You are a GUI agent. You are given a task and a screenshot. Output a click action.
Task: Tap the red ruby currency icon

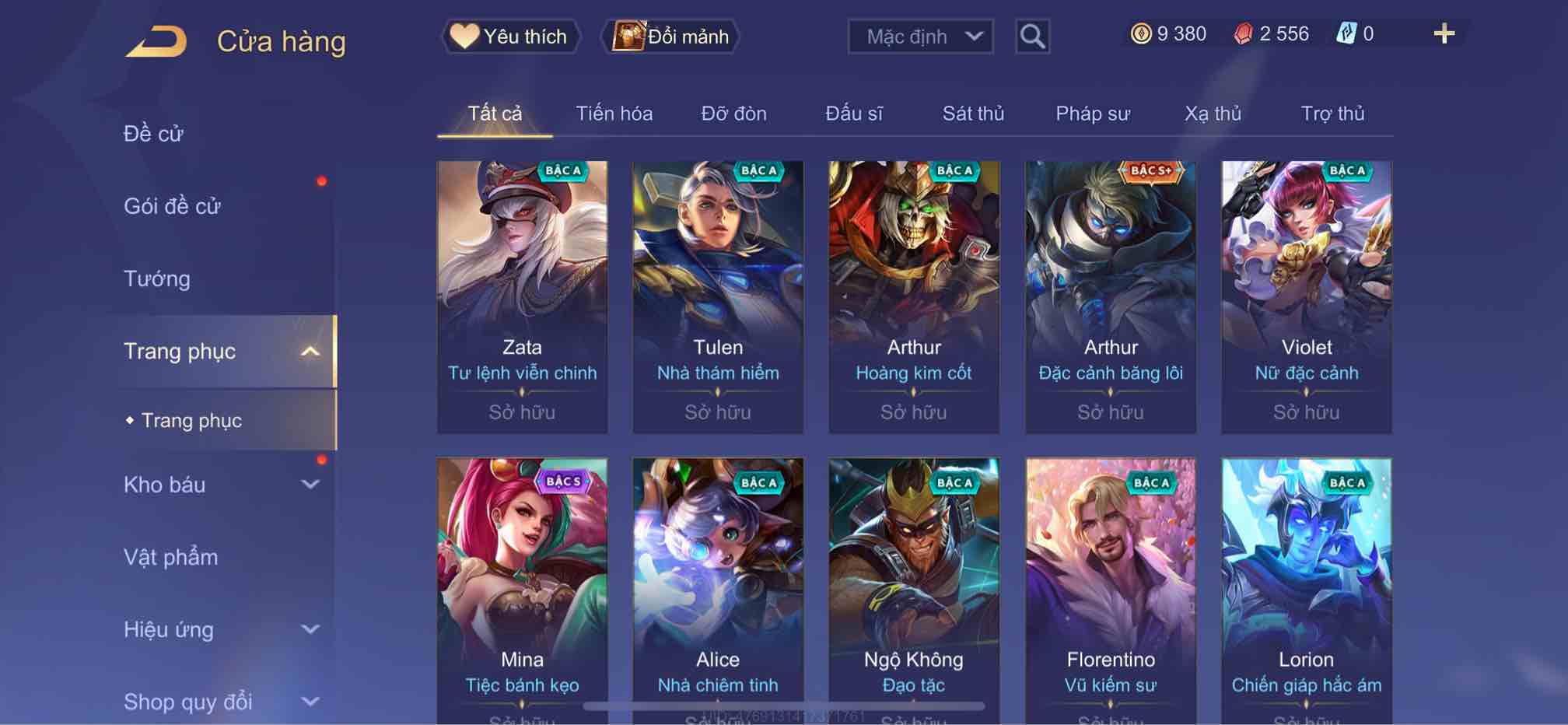tap(1243, 33)
